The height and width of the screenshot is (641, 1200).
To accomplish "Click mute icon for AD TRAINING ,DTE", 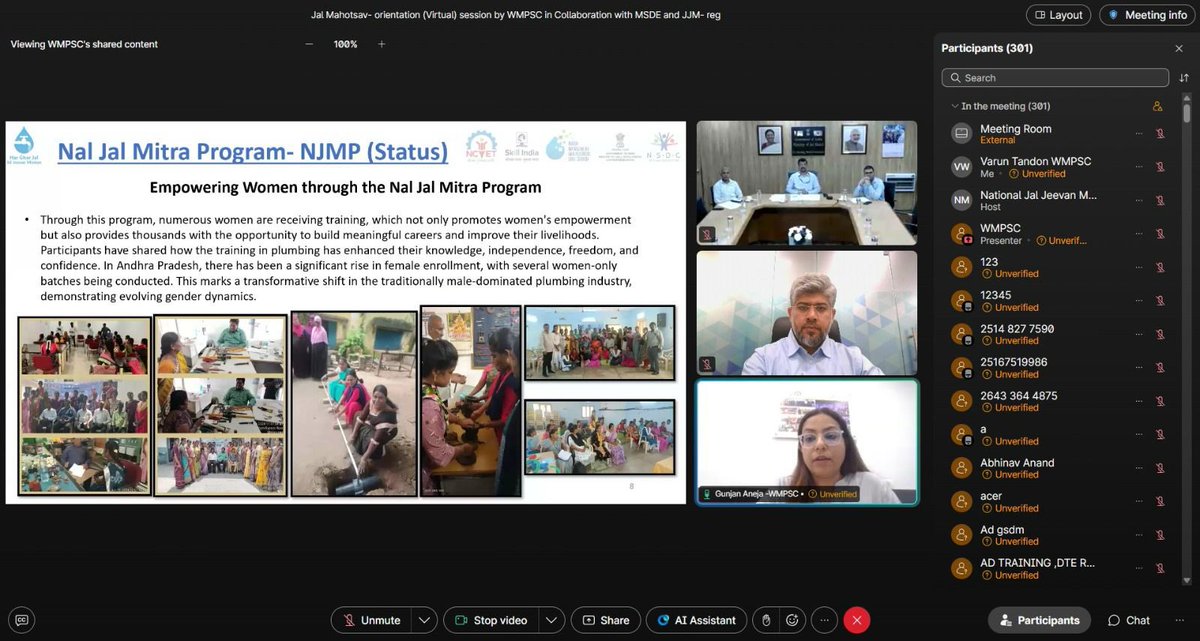I will click(x=1160, y=568).
